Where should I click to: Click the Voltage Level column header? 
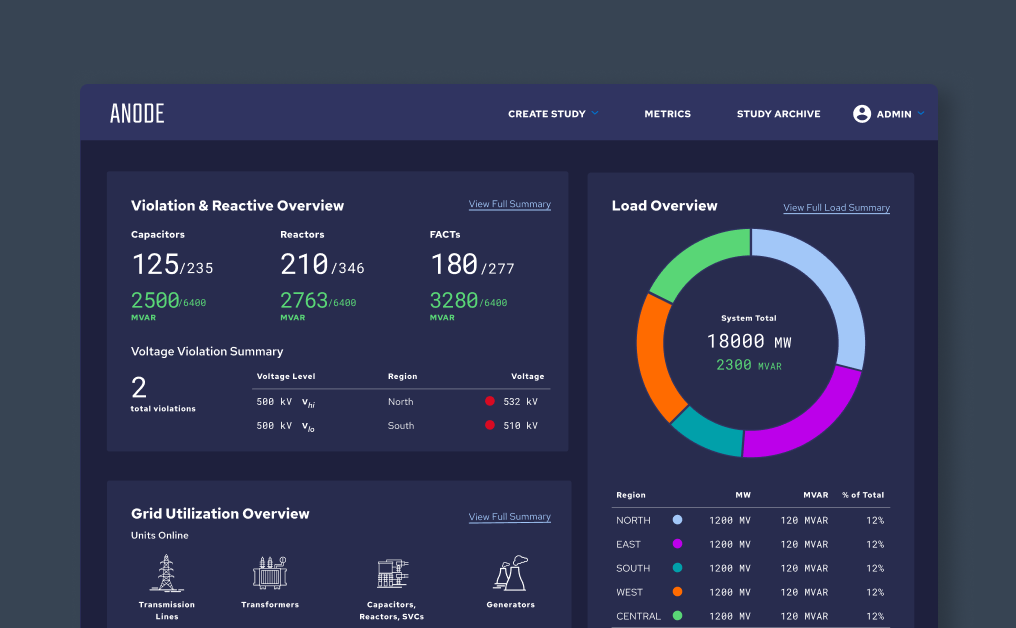(x=286, y=377)
